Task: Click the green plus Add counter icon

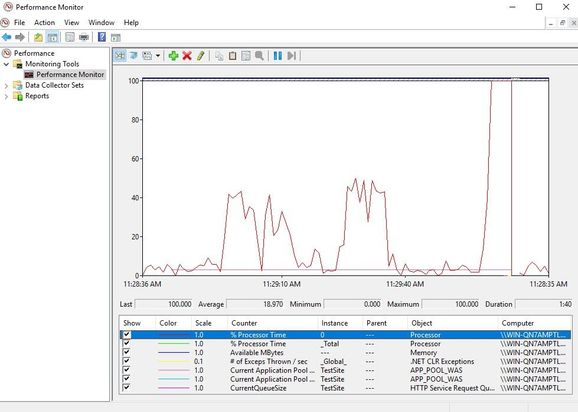Action: pyautogui.click(x=173, y=56)
